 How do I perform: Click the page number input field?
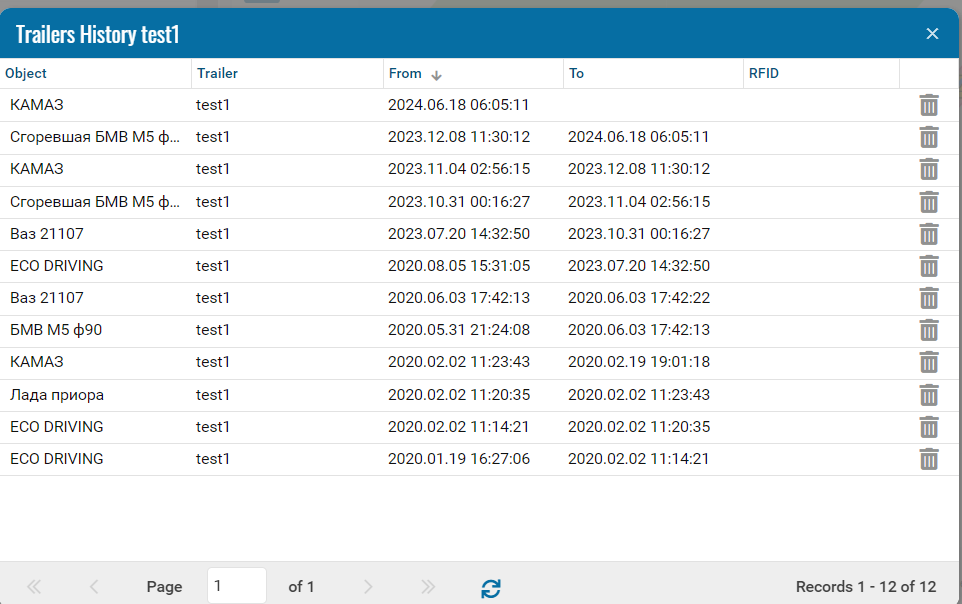point(236,586)
